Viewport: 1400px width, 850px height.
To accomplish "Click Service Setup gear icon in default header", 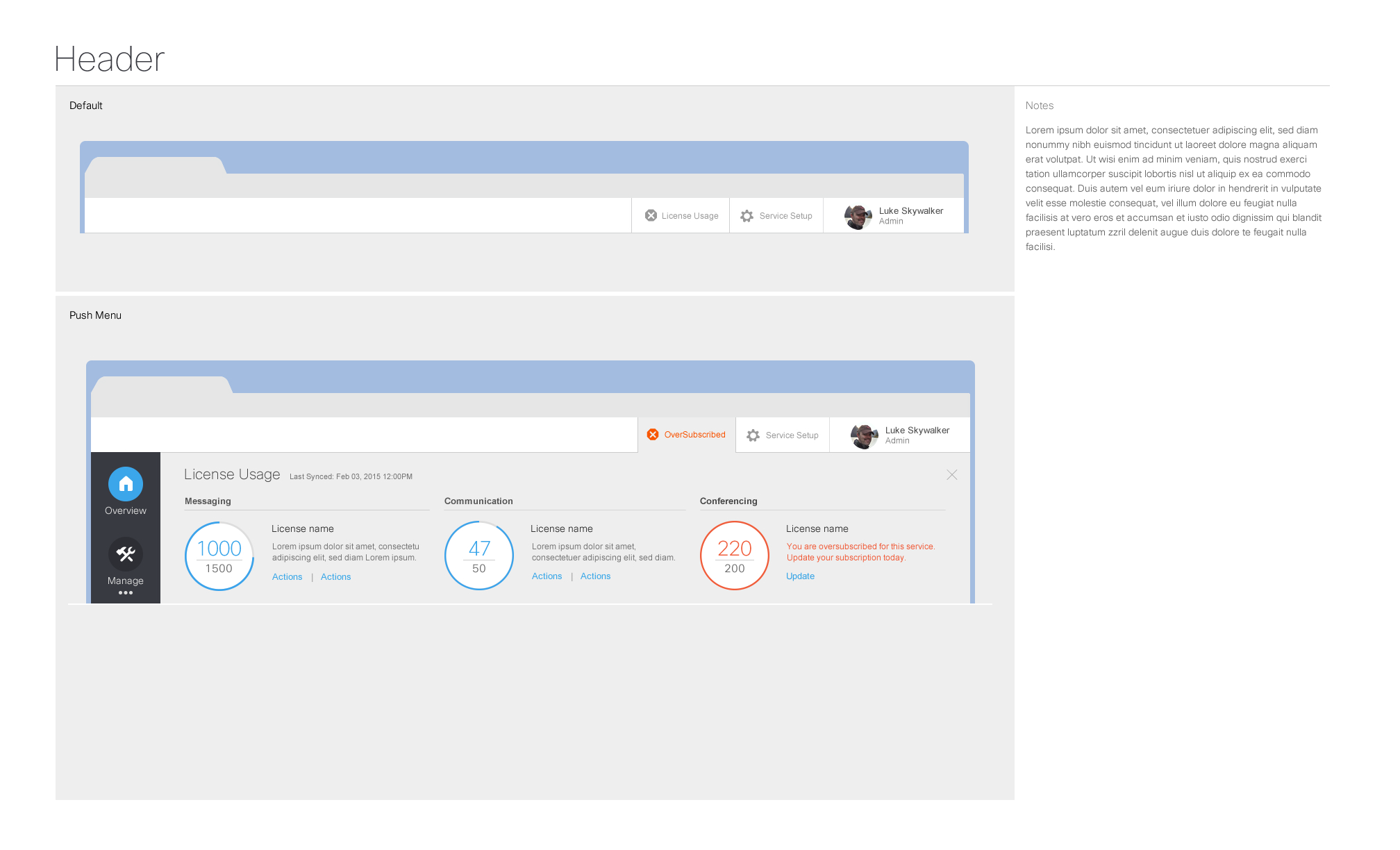I will 747,216.
